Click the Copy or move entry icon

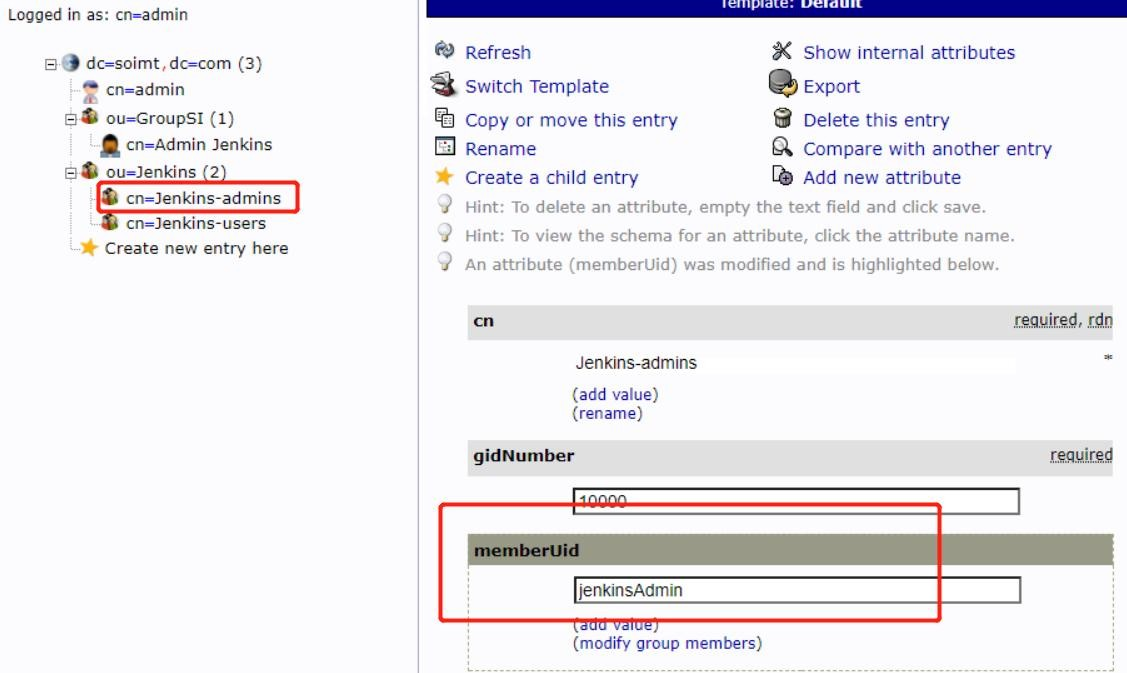click(445, 120)
